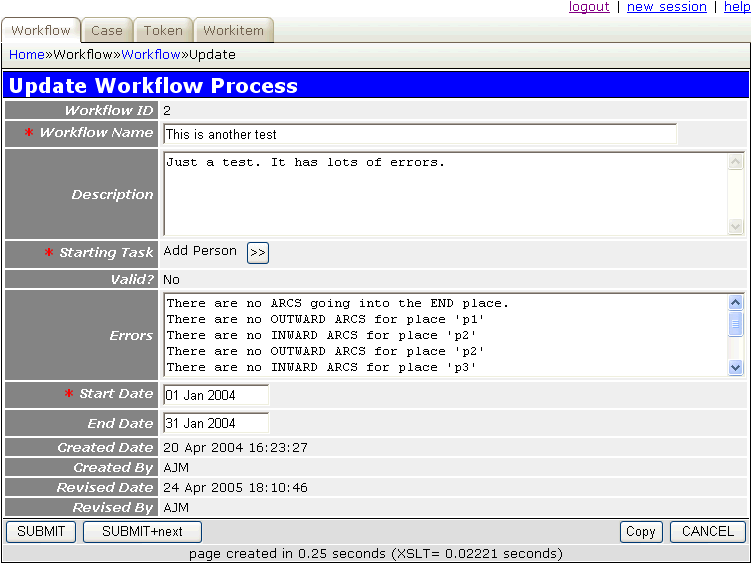
Task: Open the Starting Task picker >> button
Action: click(258, 253)
